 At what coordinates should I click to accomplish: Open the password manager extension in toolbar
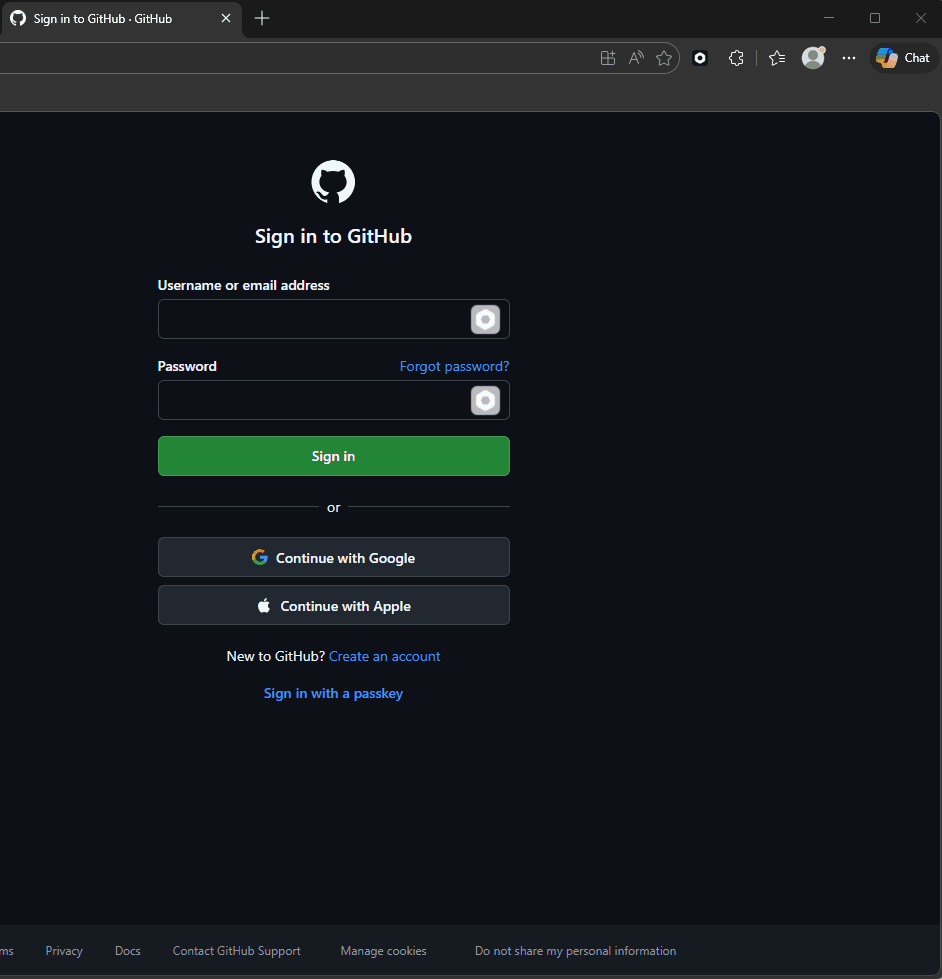[700, 58]
